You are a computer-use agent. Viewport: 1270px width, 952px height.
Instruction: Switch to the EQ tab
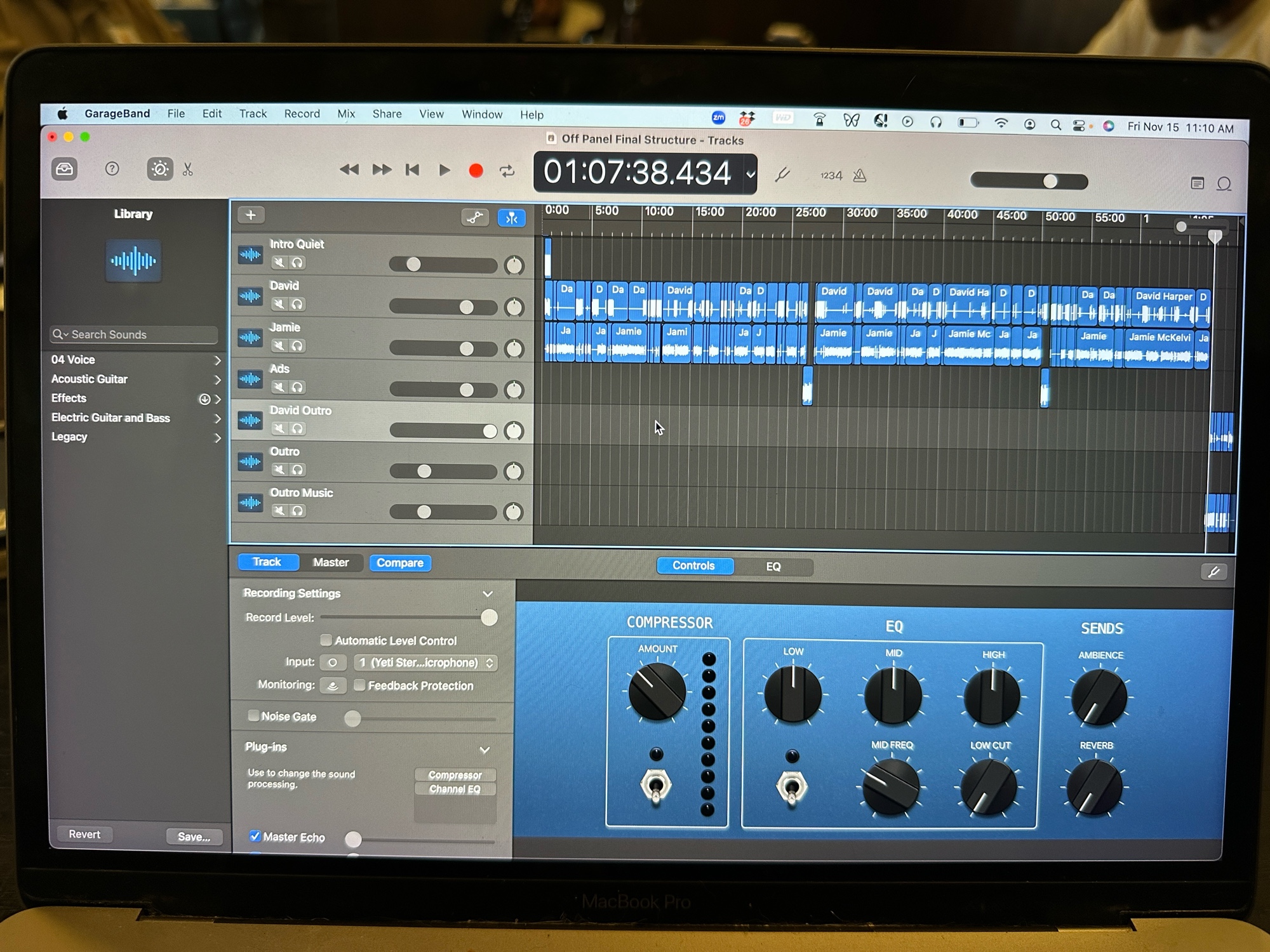tap(773, 567)
